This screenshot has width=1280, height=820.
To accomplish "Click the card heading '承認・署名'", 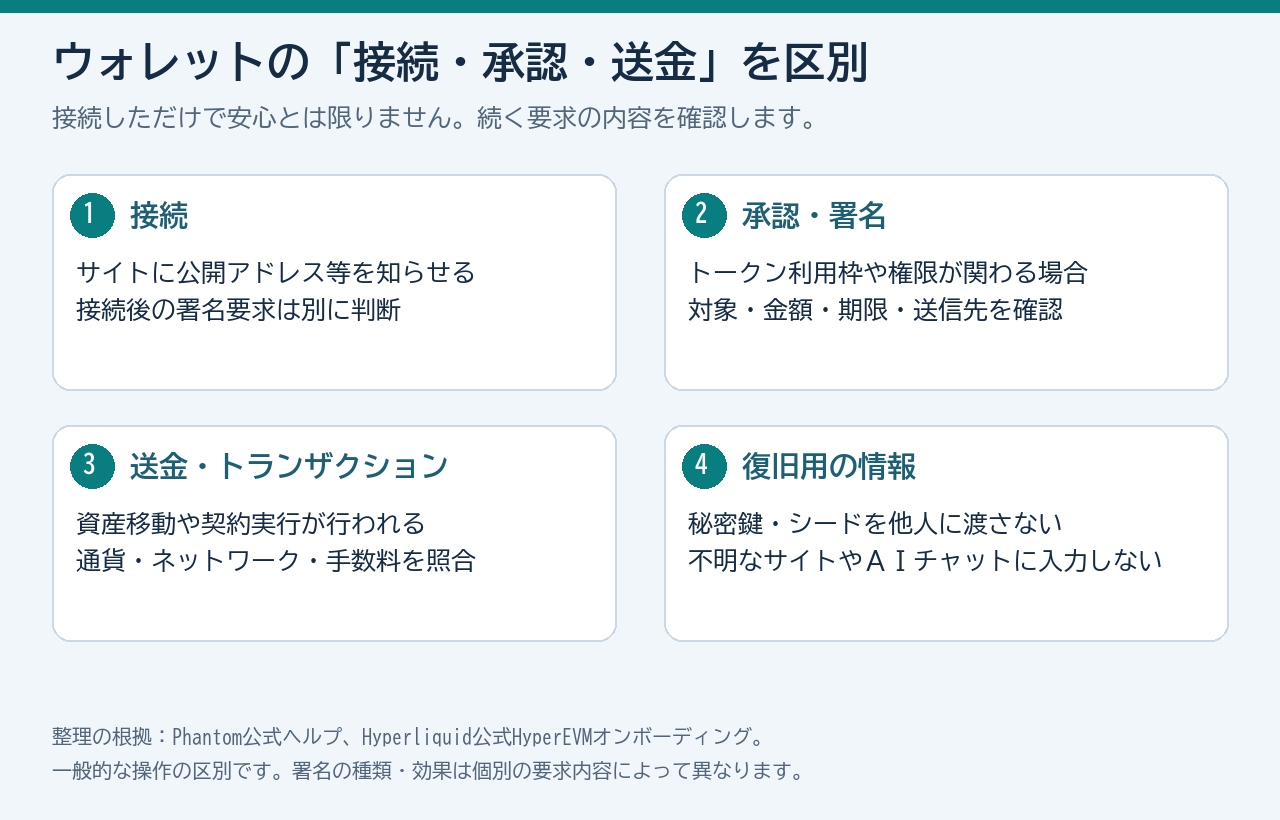I will (814, 215).
